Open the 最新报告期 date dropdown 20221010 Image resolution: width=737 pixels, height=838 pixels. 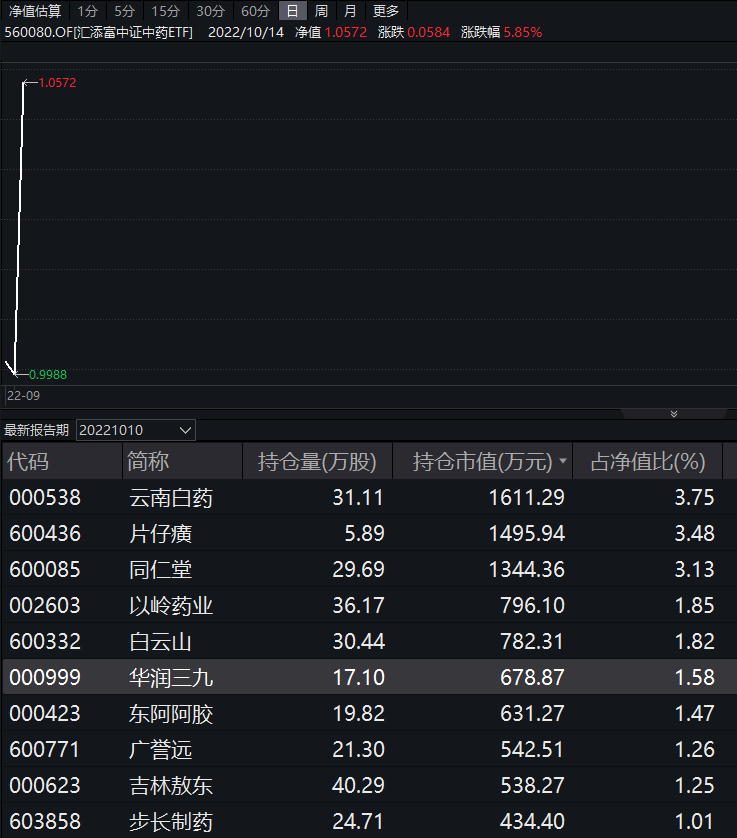click(136, 430)
